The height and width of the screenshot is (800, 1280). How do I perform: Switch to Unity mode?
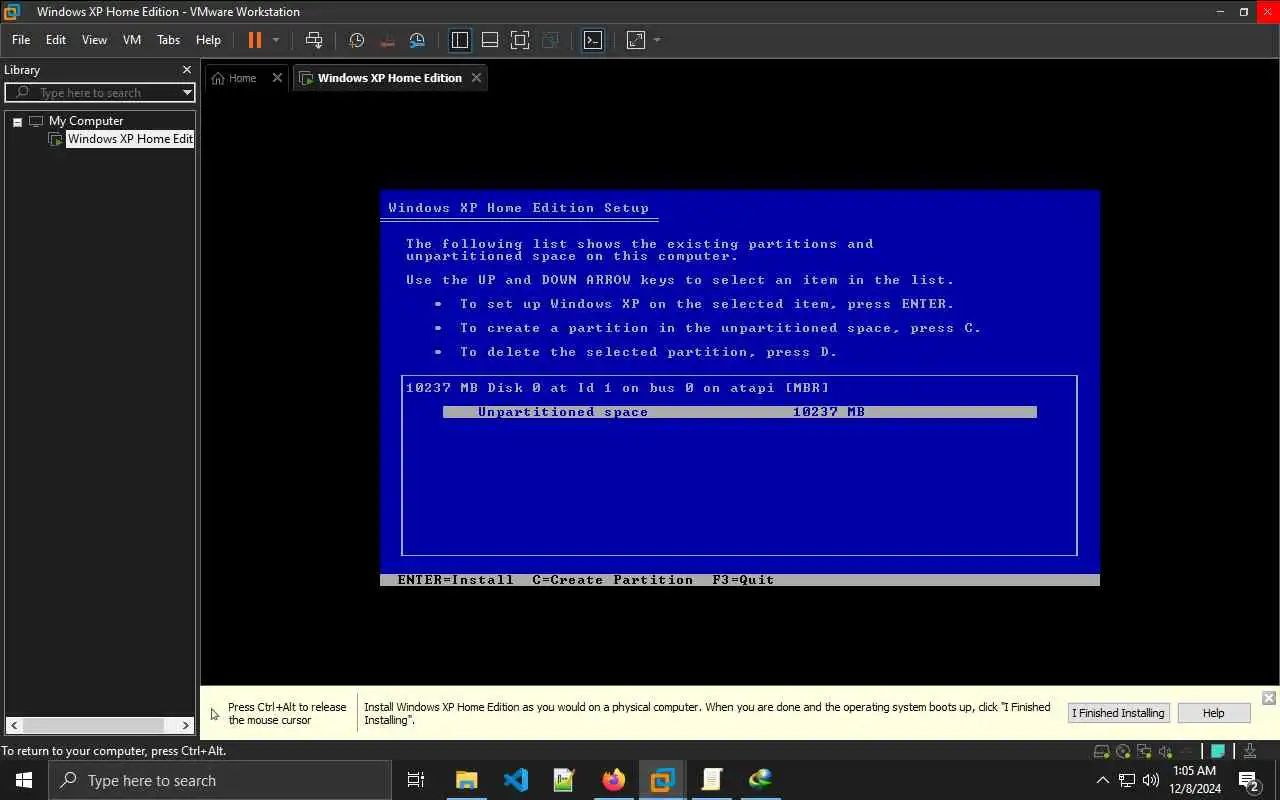(x=550, y=40)
